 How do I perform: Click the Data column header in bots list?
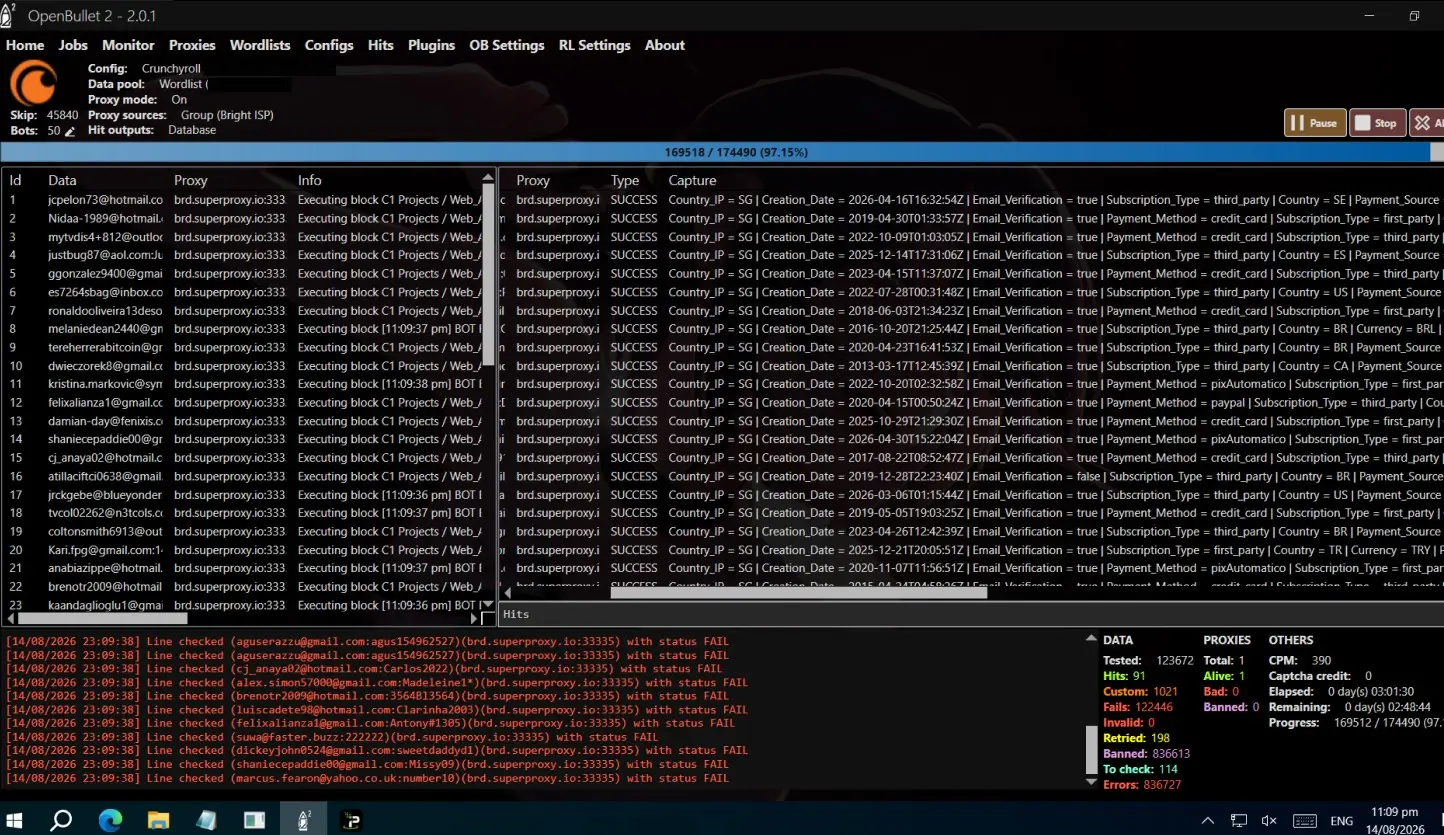pyautogui.click(x=62, y=180)
